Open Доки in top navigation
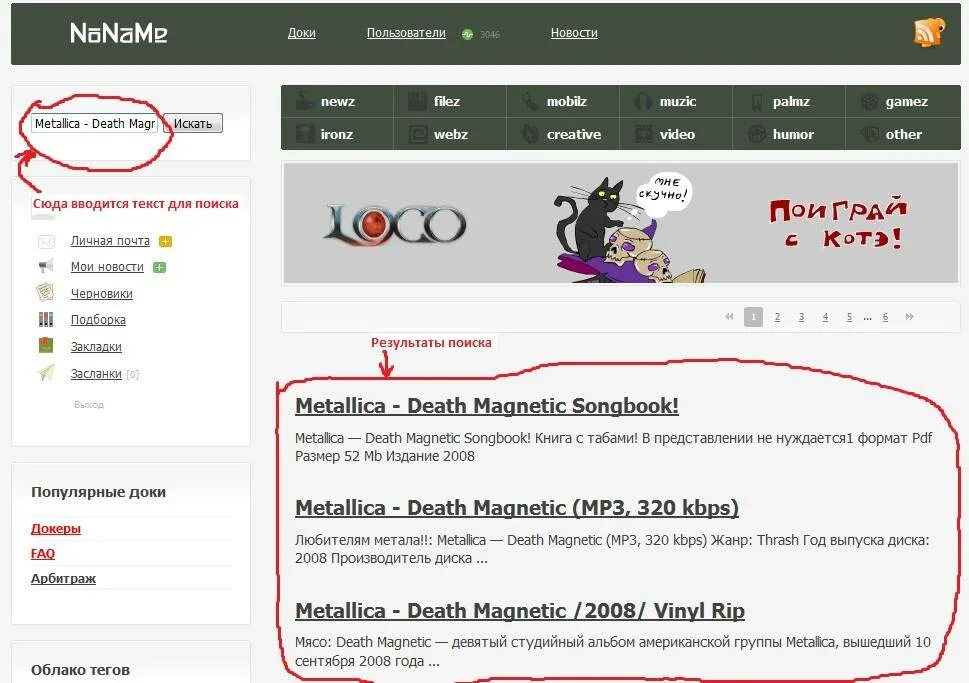The image size is (969, 683). click(x=302, y=33)
